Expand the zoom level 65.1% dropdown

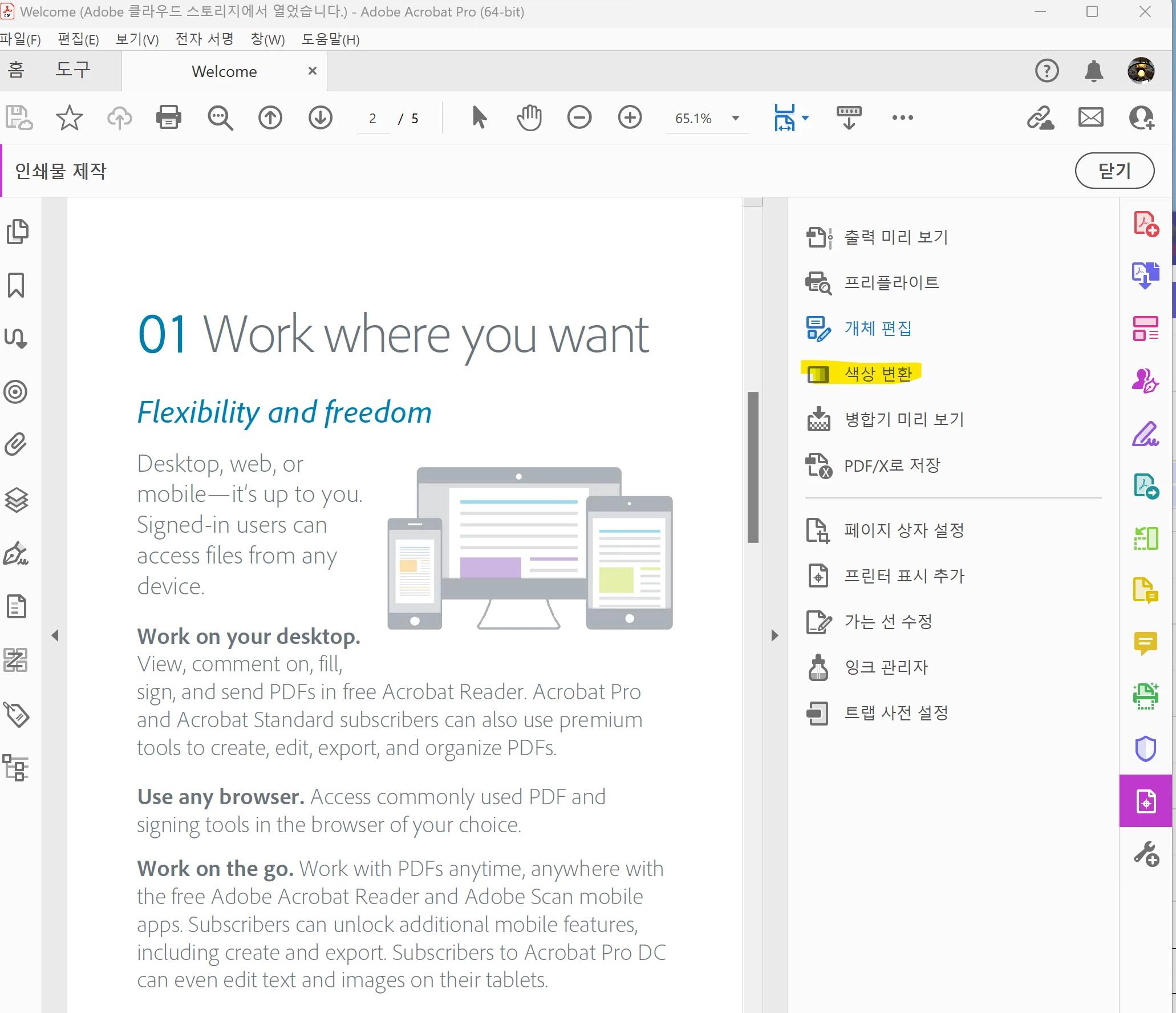point(736,118)
